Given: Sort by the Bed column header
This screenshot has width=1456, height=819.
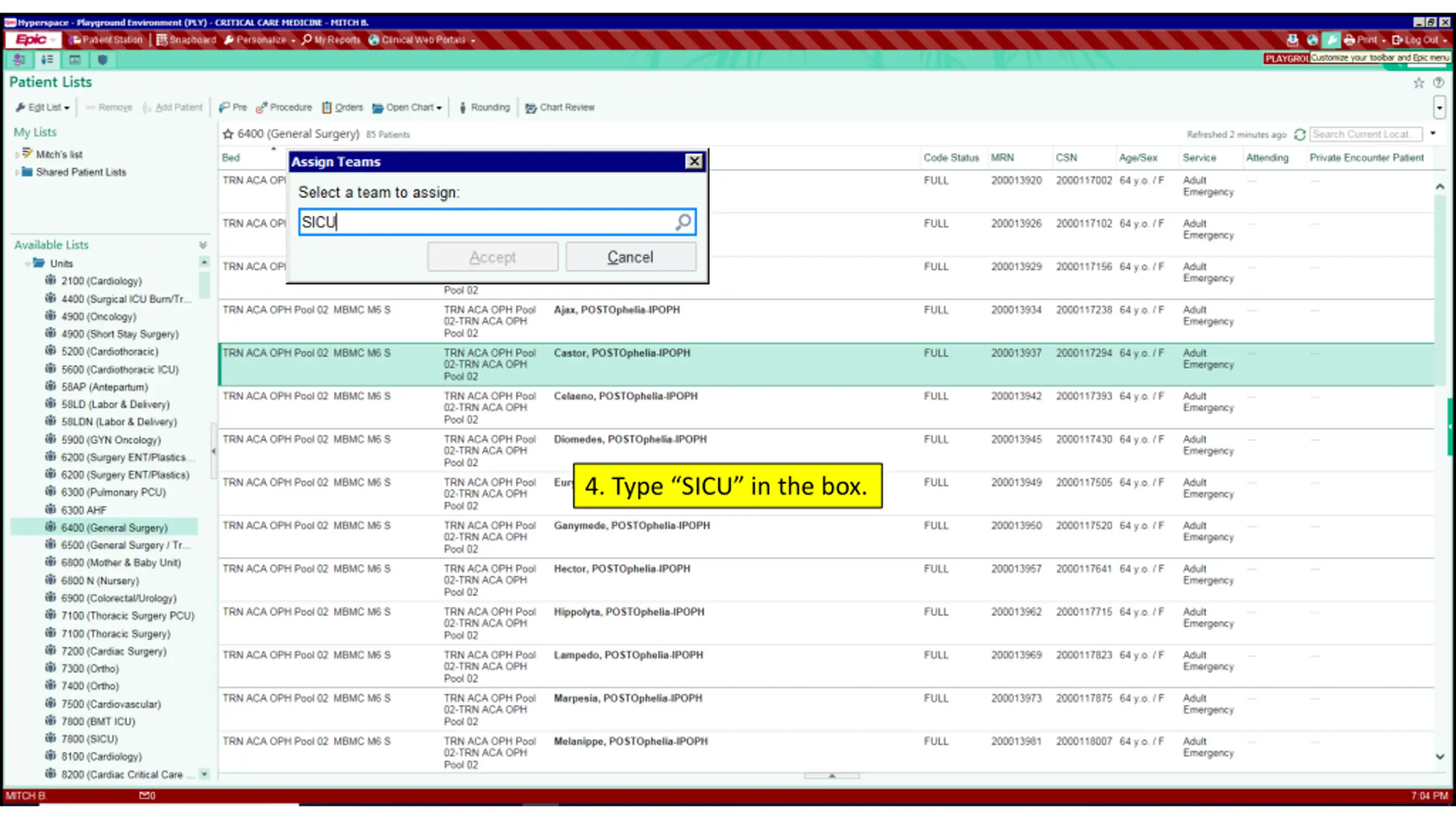Looking at the screenshot, I should (x=231, y=158).
